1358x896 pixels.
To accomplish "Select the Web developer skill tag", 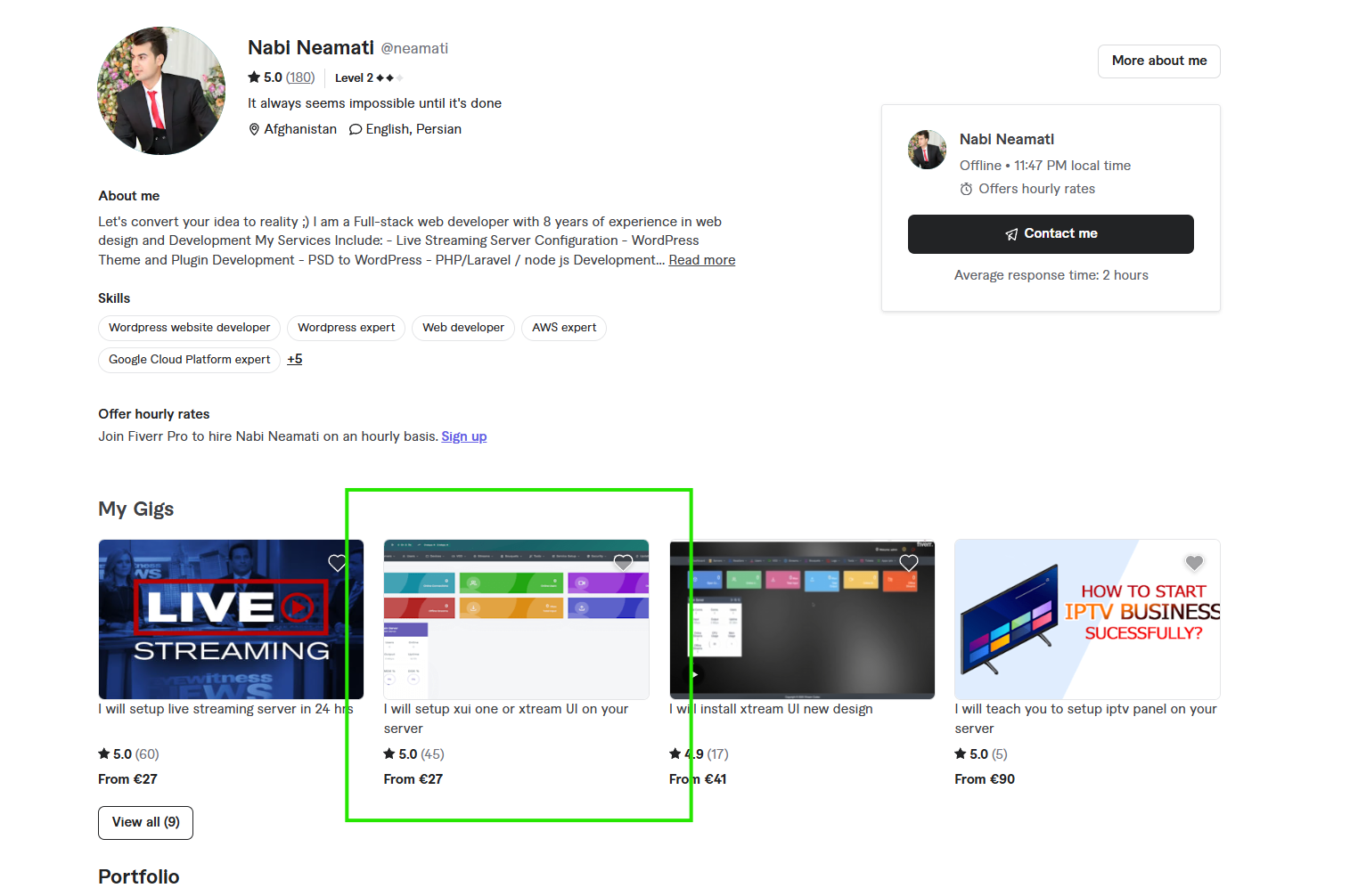I will coord(463,328).
